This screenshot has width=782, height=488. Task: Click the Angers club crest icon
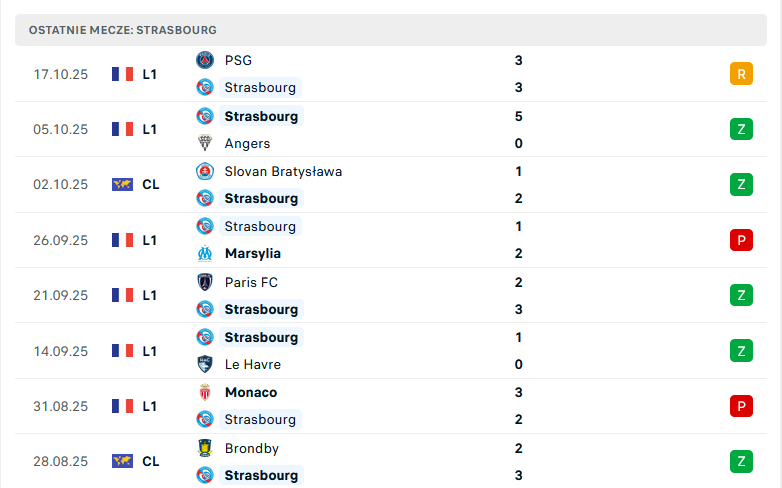click(x=205, y=143)
